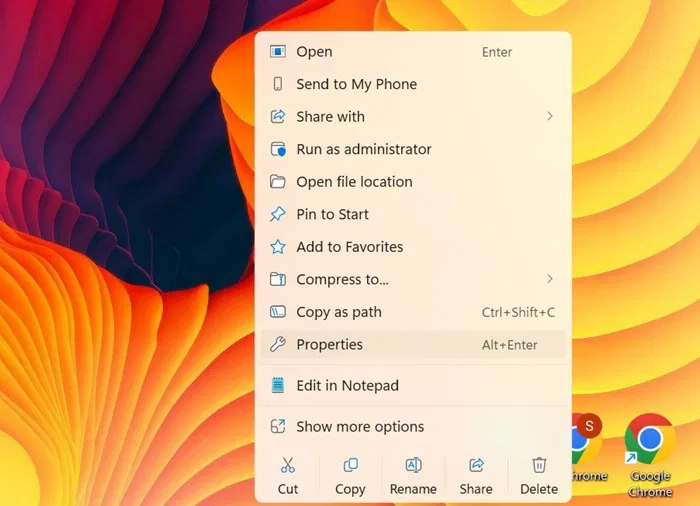Image resolution: width=700 pixels, height=506 pixels.
Task: Open the Share with menu entry
Action: click(x=413, y=117)
